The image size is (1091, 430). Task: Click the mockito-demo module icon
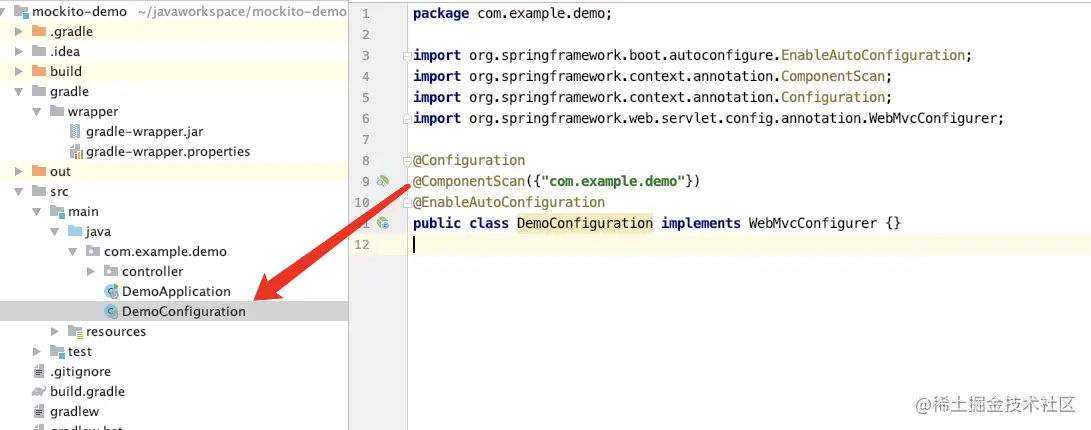tap(21, 12)
